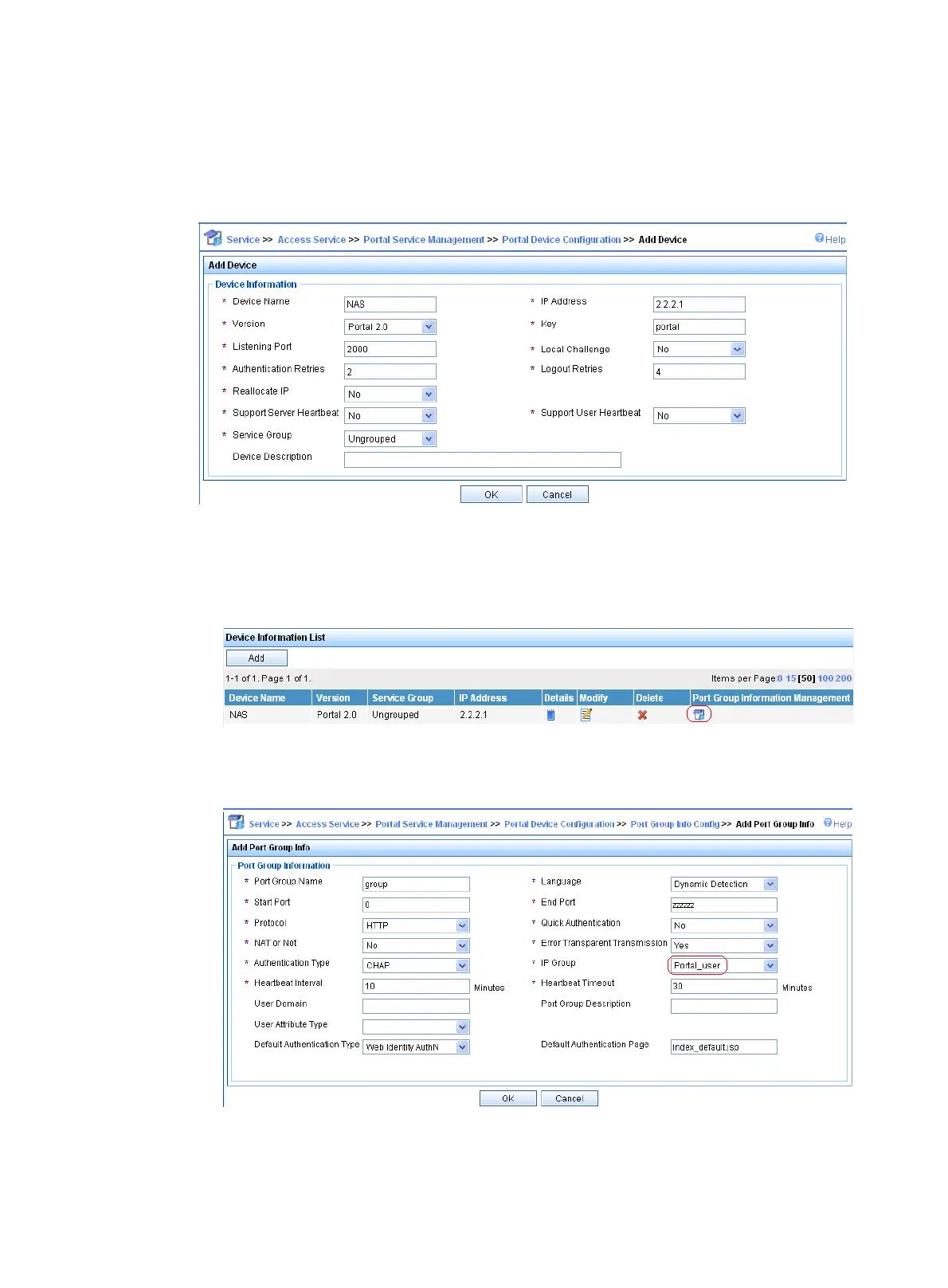Click Device Name input field containing NAS
This screenshot has width=948, height=1288.
(390, 304)
